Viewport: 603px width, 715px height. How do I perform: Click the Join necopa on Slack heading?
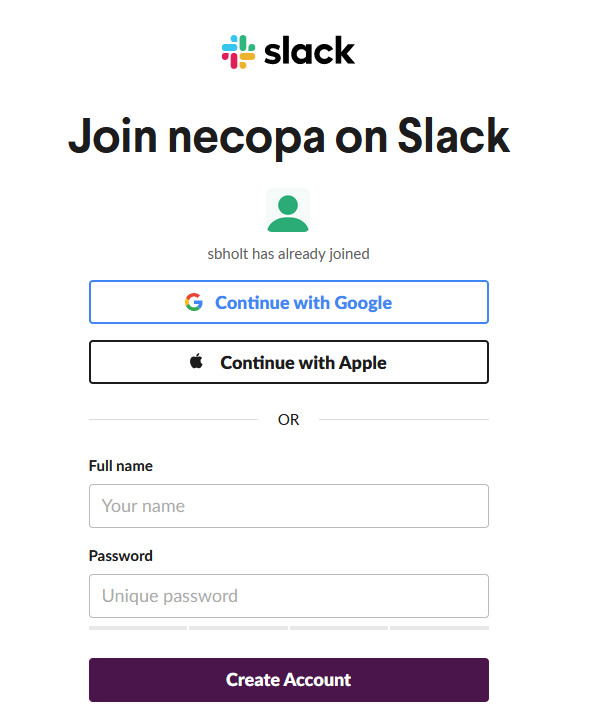[x=288, y=137]
